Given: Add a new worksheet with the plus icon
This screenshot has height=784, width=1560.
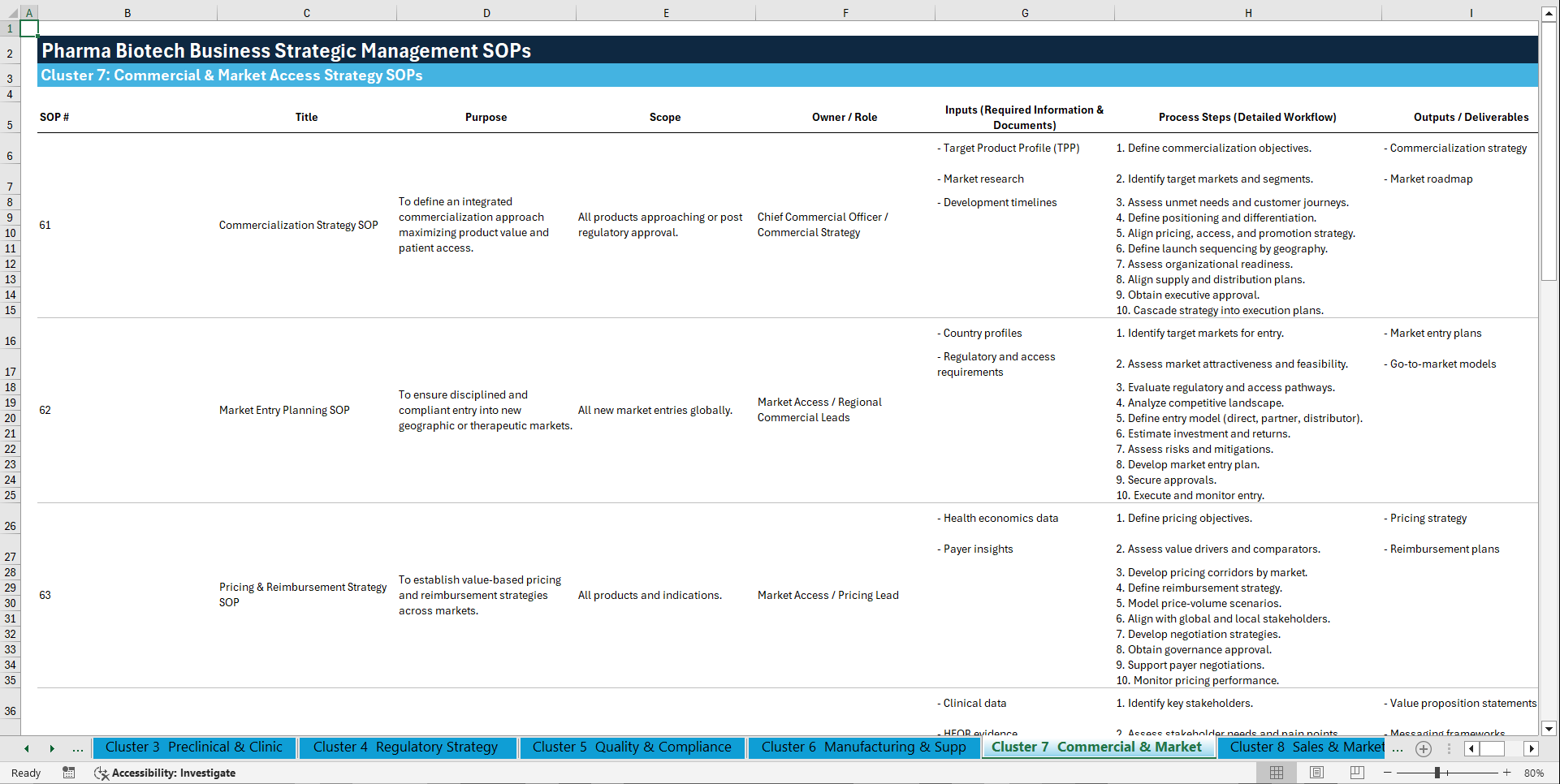Looking at the screenshot, I should pyautogui.click(x=1423, y=748).
